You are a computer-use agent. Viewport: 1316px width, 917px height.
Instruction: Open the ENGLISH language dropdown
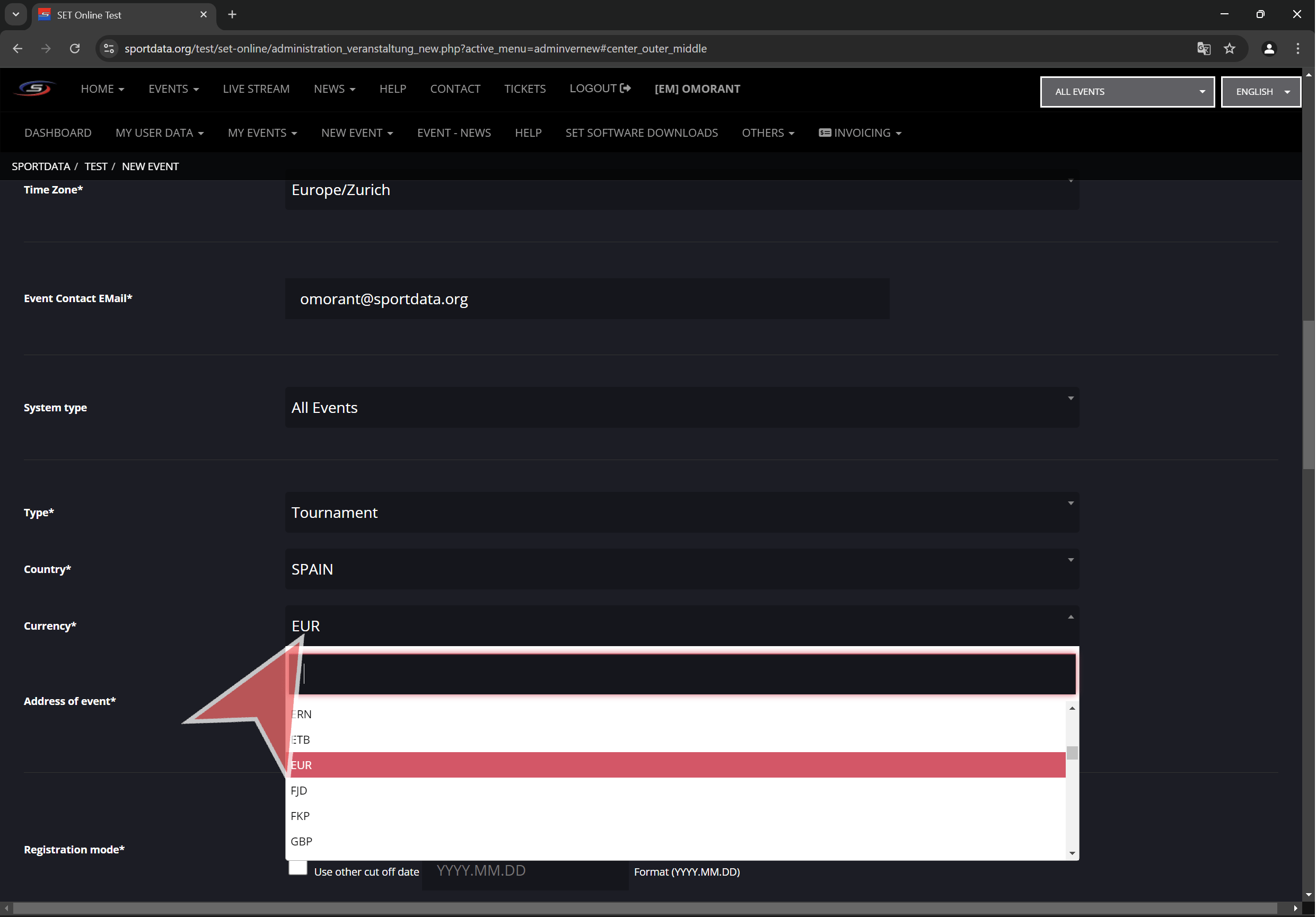[x=1260, y=92]
